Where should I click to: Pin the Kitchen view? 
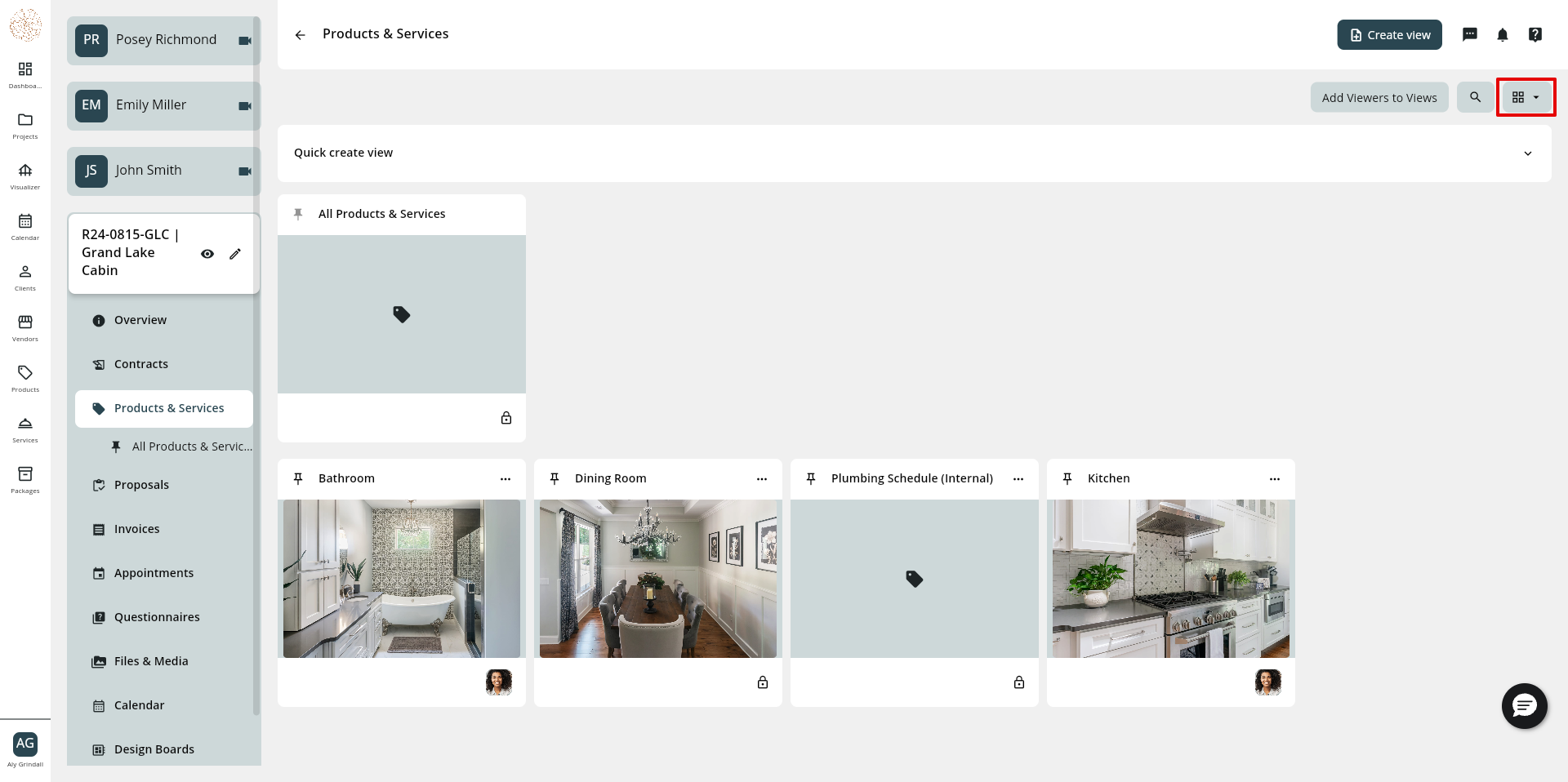pyautogui.click(x=1067, y=478)
